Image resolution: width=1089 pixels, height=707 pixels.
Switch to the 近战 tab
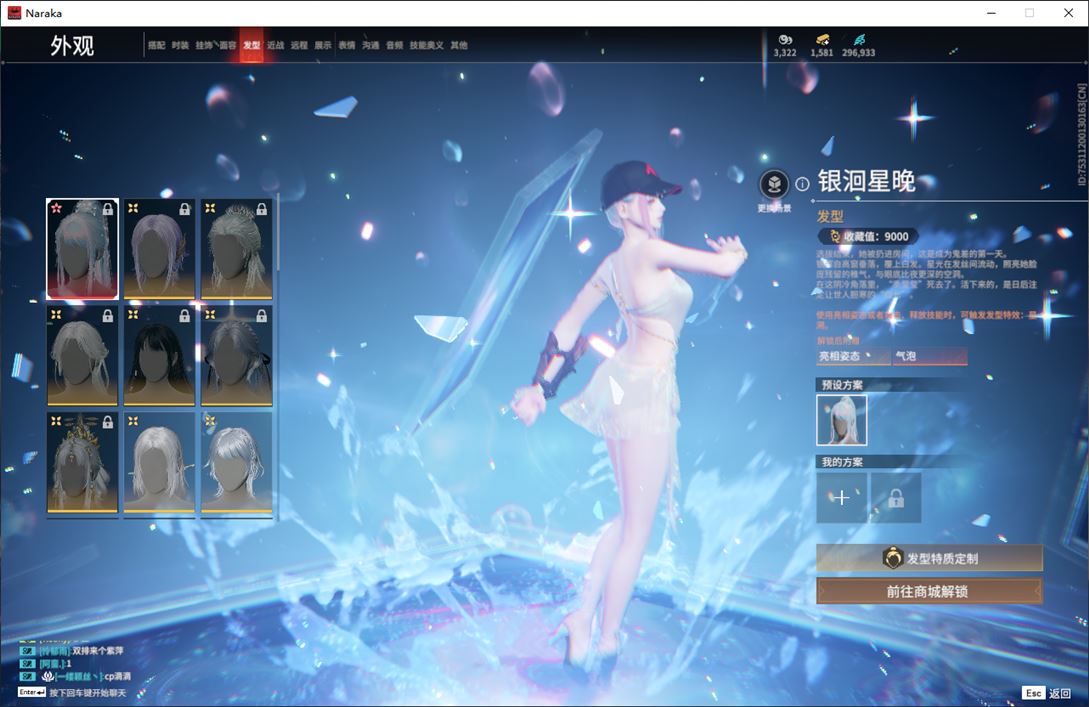(x=276, y=45)
